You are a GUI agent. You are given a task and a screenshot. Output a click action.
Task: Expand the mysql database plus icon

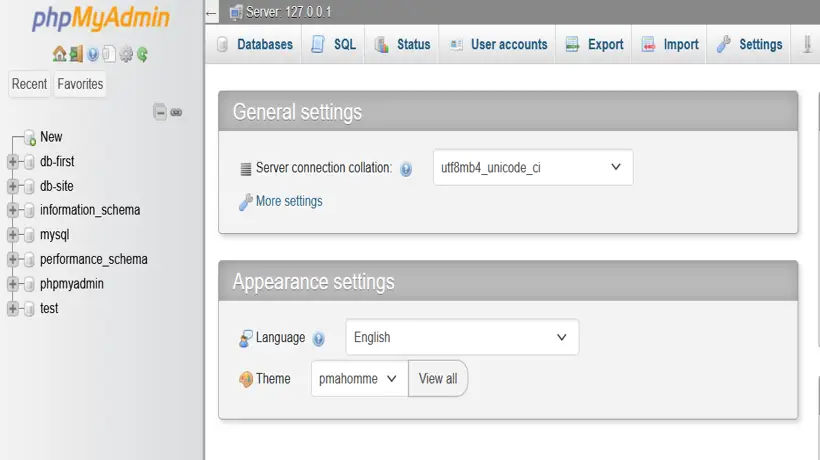coord(13,235)
